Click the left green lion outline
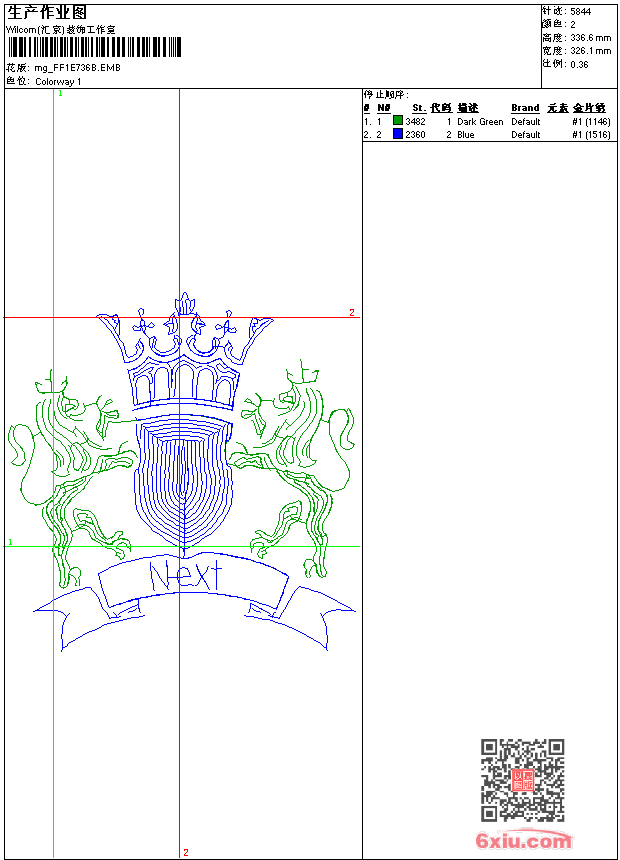 (x=71, y=477)
